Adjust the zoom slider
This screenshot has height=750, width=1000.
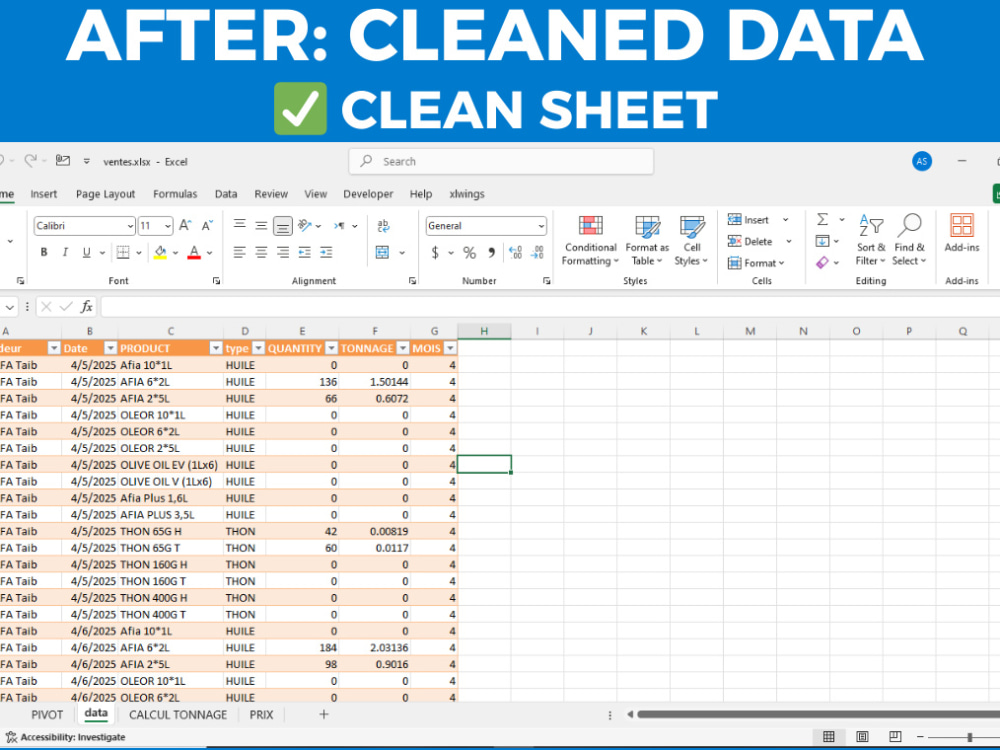click(x=969, y=737)
